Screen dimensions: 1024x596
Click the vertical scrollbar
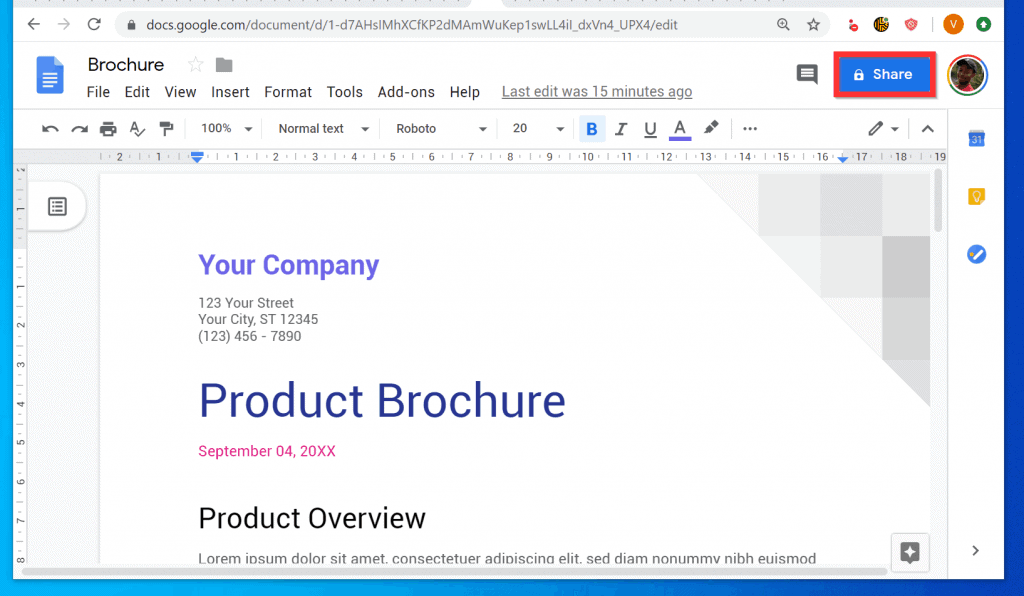click(x=938, y=200)
